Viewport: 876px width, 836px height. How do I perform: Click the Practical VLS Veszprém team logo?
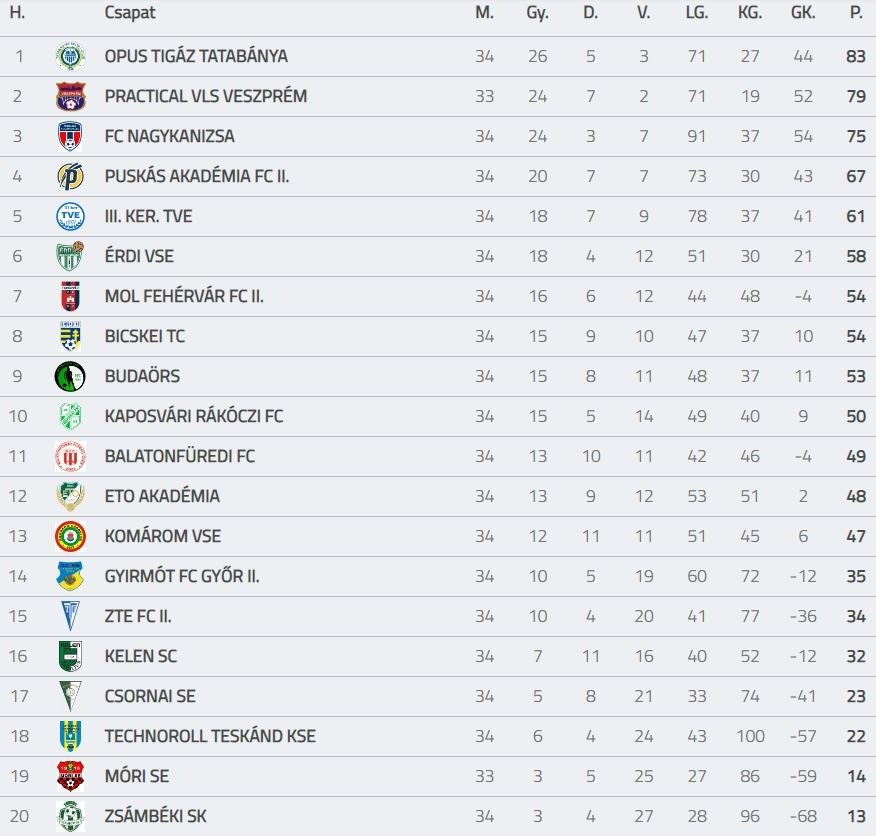(x=70, y=96)
